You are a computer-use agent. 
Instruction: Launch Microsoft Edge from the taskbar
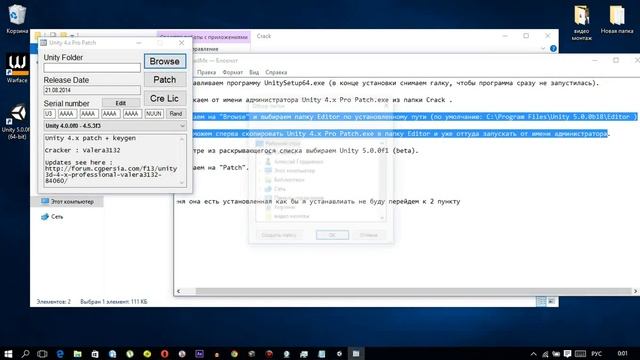(x=60, y=353)
